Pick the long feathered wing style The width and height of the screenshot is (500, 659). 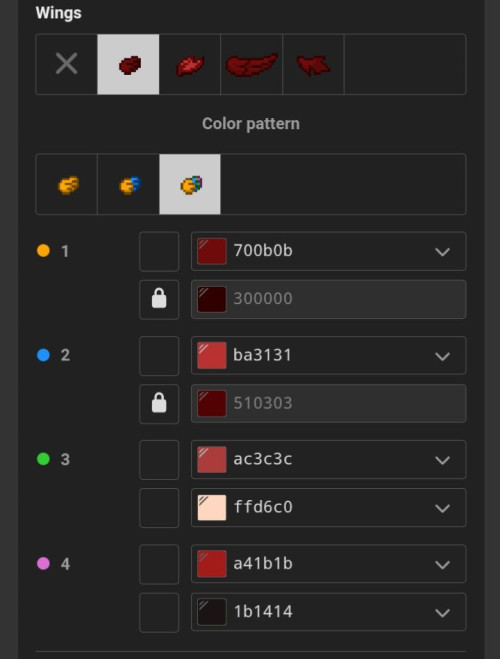point(252,64)
